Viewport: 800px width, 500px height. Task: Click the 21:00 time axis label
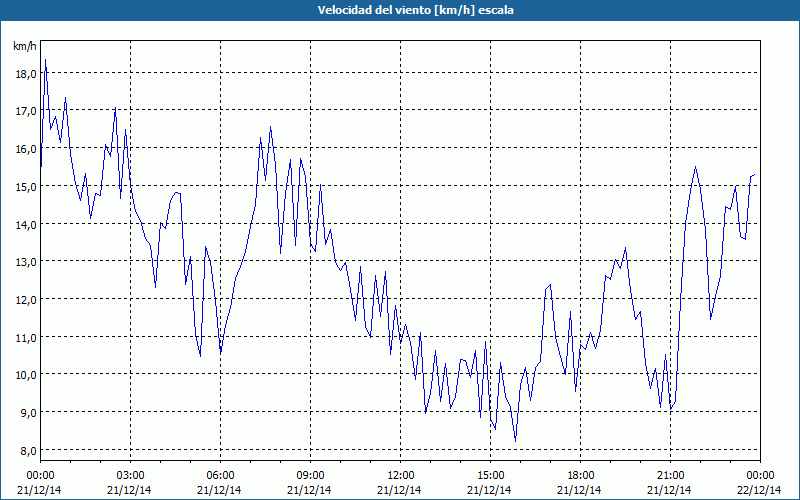[670, 476]
